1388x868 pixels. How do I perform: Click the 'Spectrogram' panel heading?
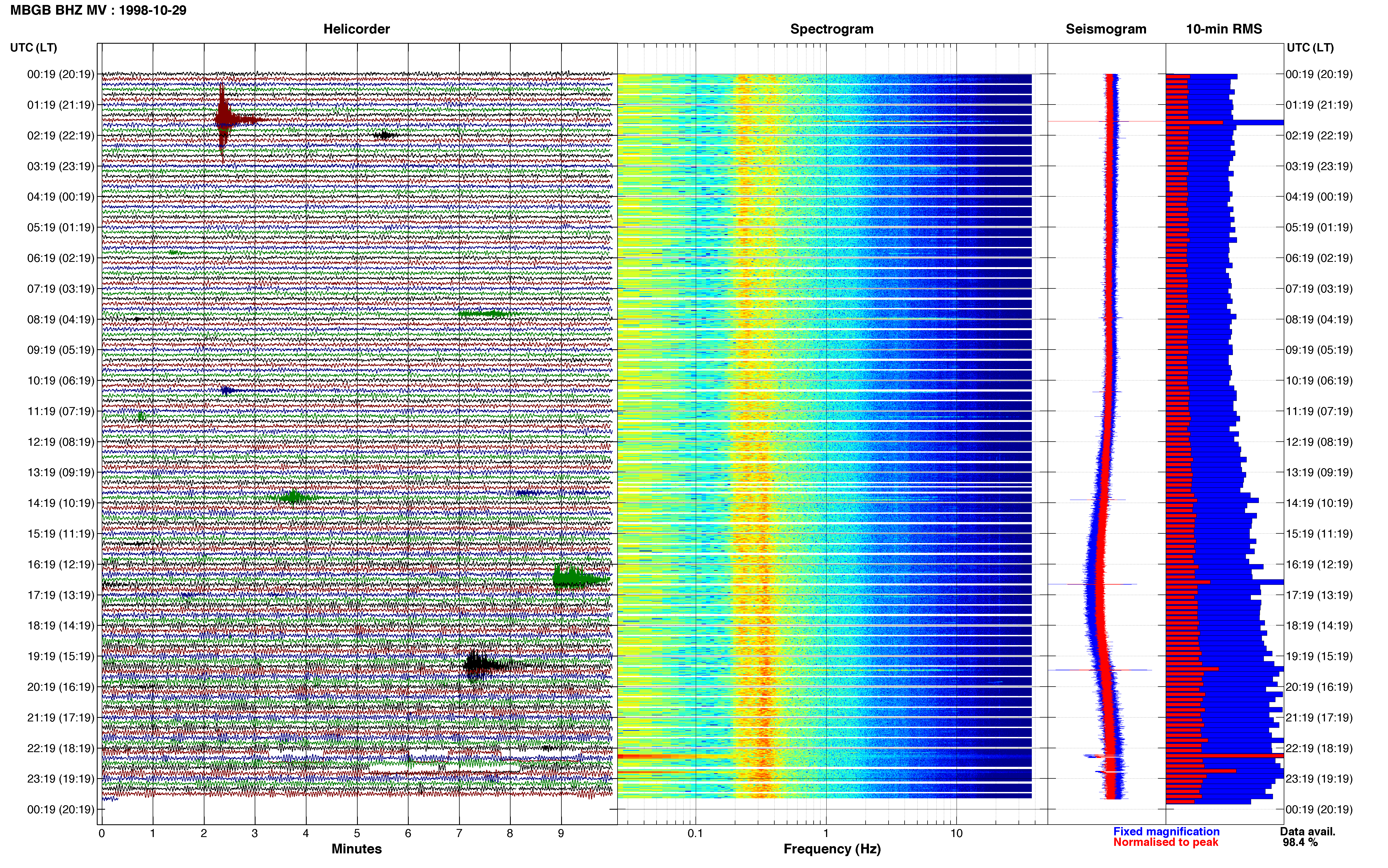(x=832, y=29)
